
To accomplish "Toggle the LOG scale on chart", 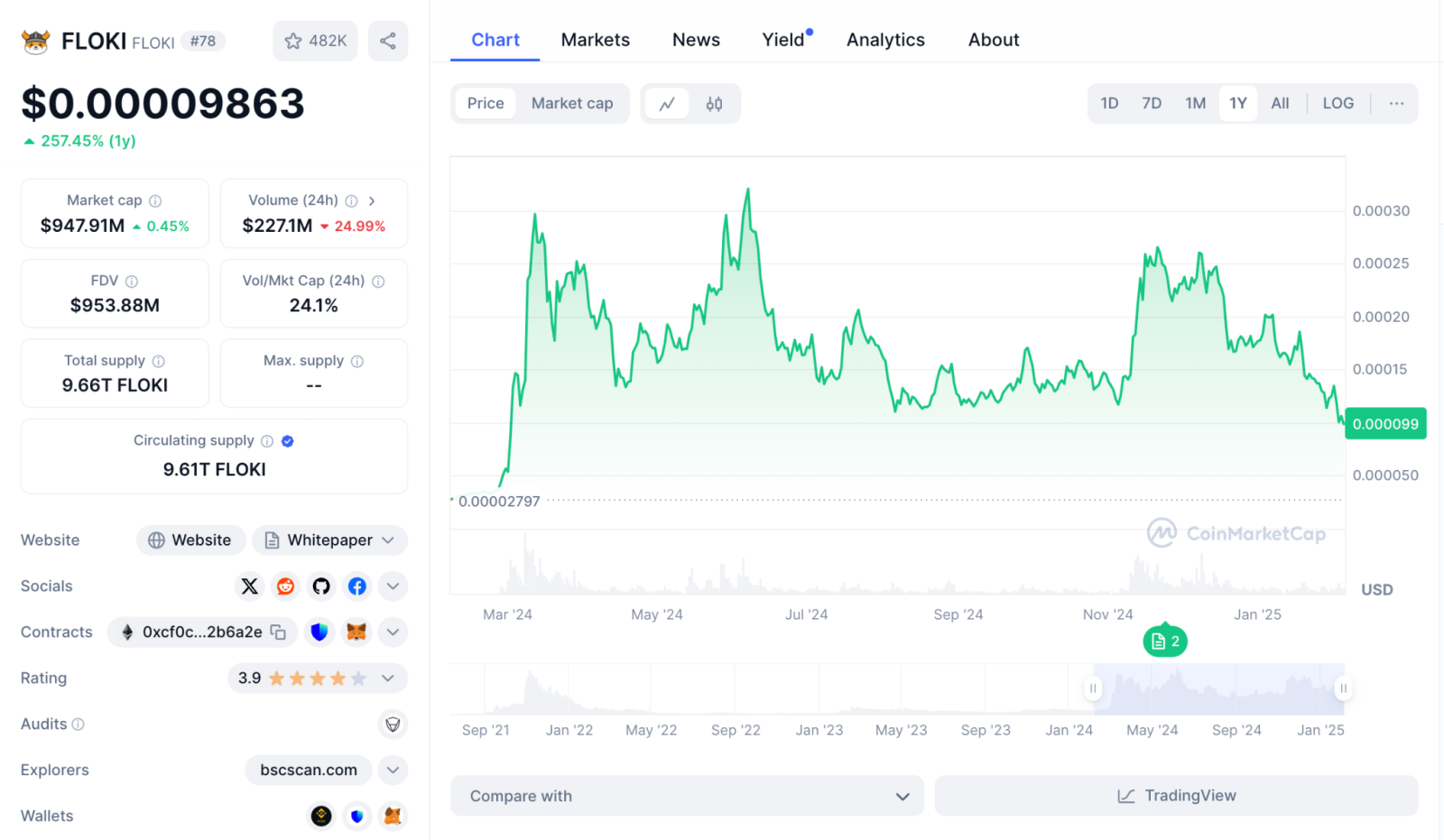I will coord(1338,104).
